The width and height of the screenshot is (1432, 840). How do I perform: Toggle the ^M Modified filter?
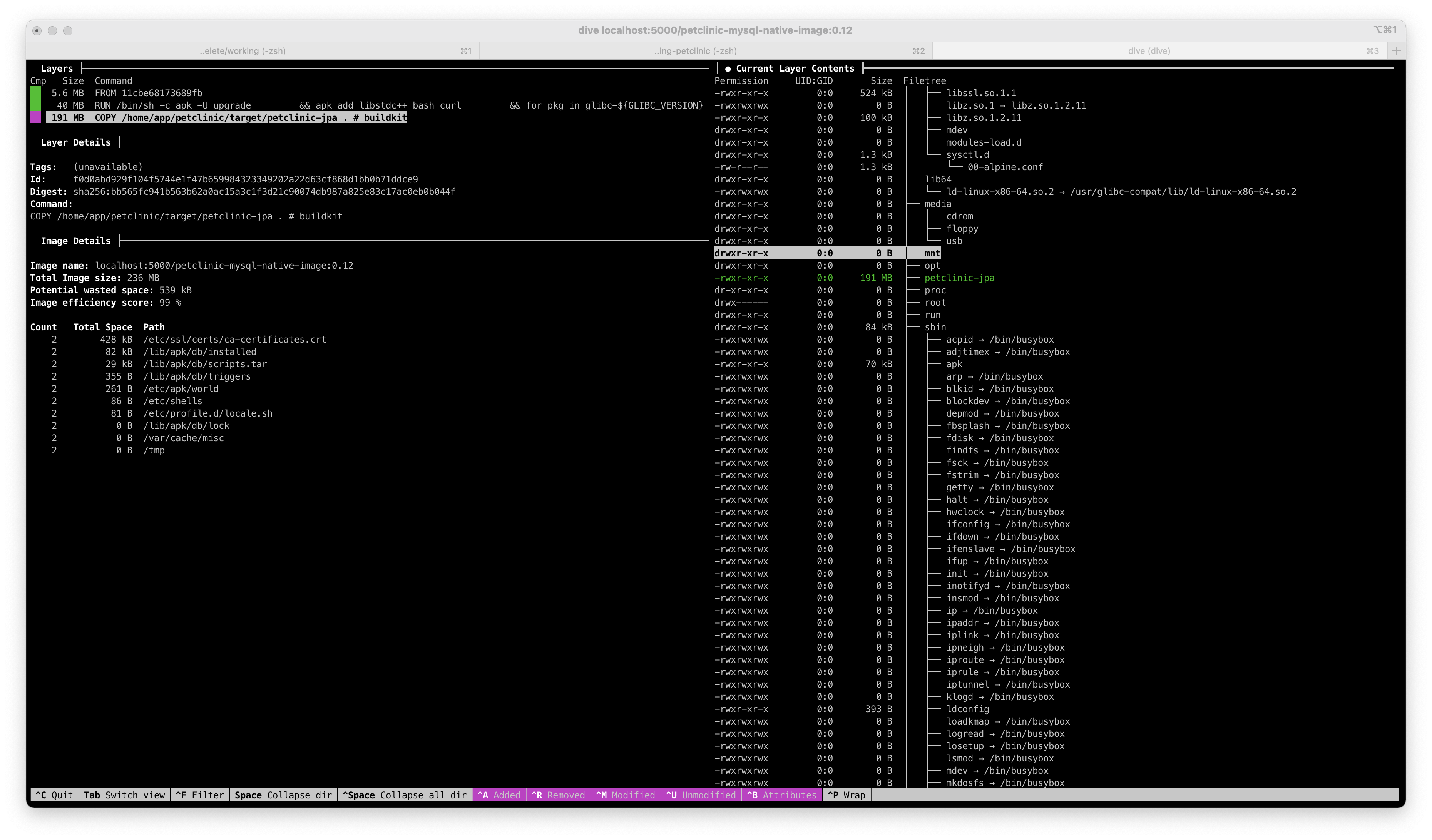pyautogui.click(x=626, y=795)
